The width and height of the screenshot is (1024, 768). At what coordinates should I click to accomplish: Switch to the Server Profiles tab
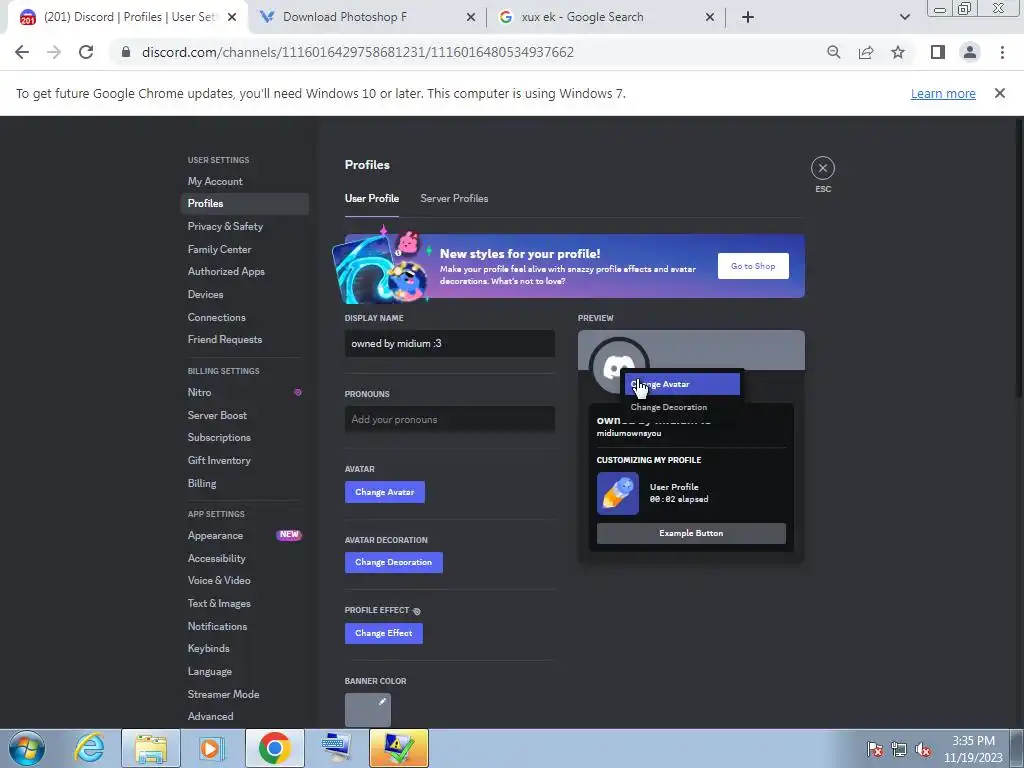(x=454, y=199)
